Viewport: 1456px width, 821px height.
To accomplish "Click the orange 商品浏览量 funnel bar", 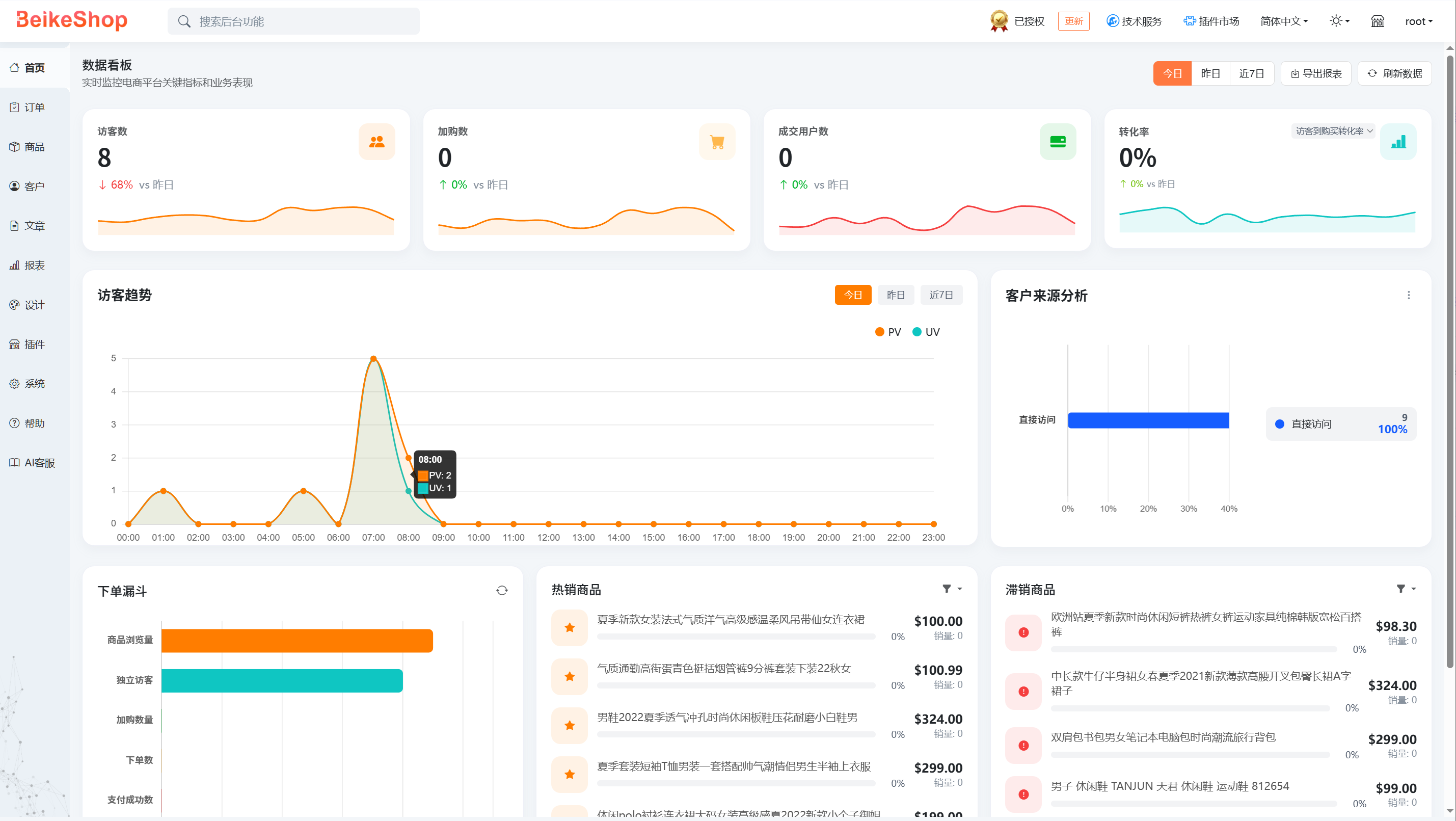I will click(x=296, y=641).
